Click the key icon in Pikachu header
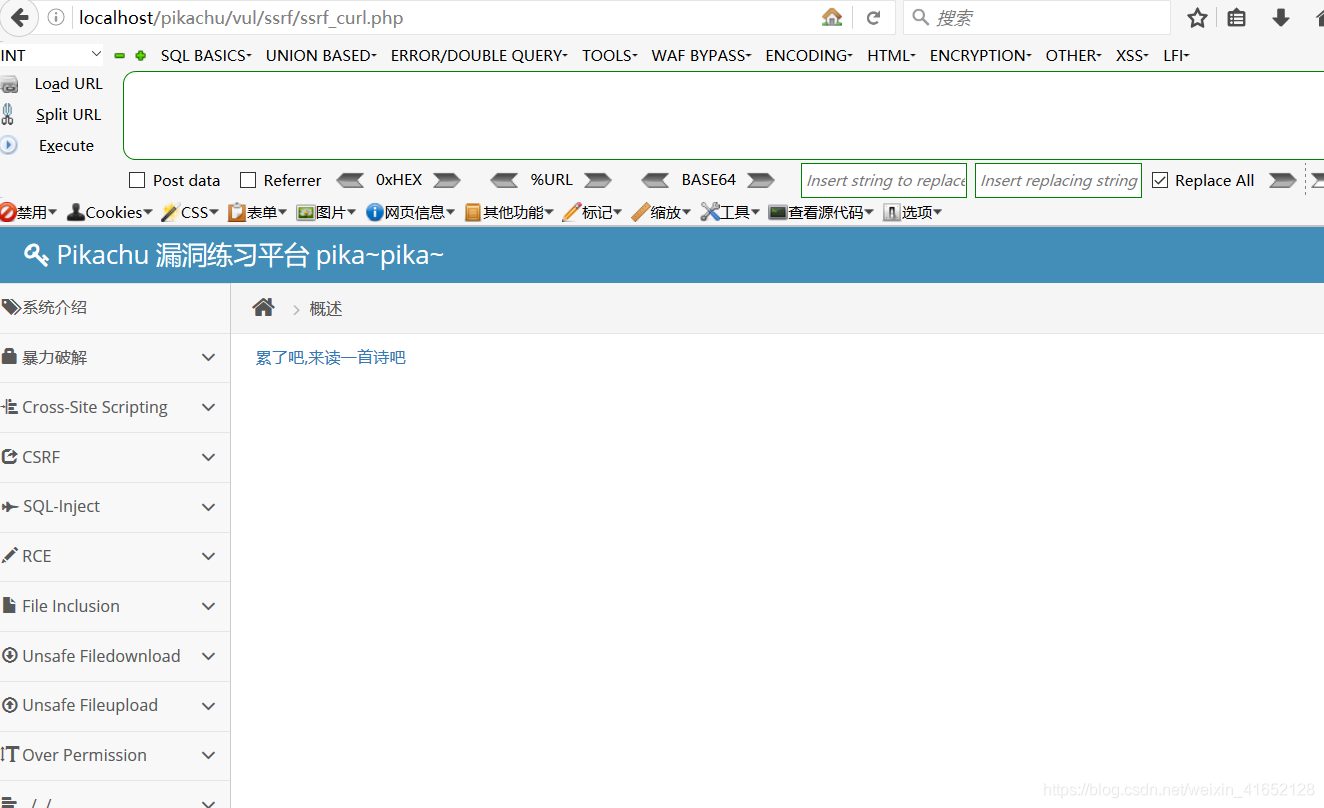 36,255
